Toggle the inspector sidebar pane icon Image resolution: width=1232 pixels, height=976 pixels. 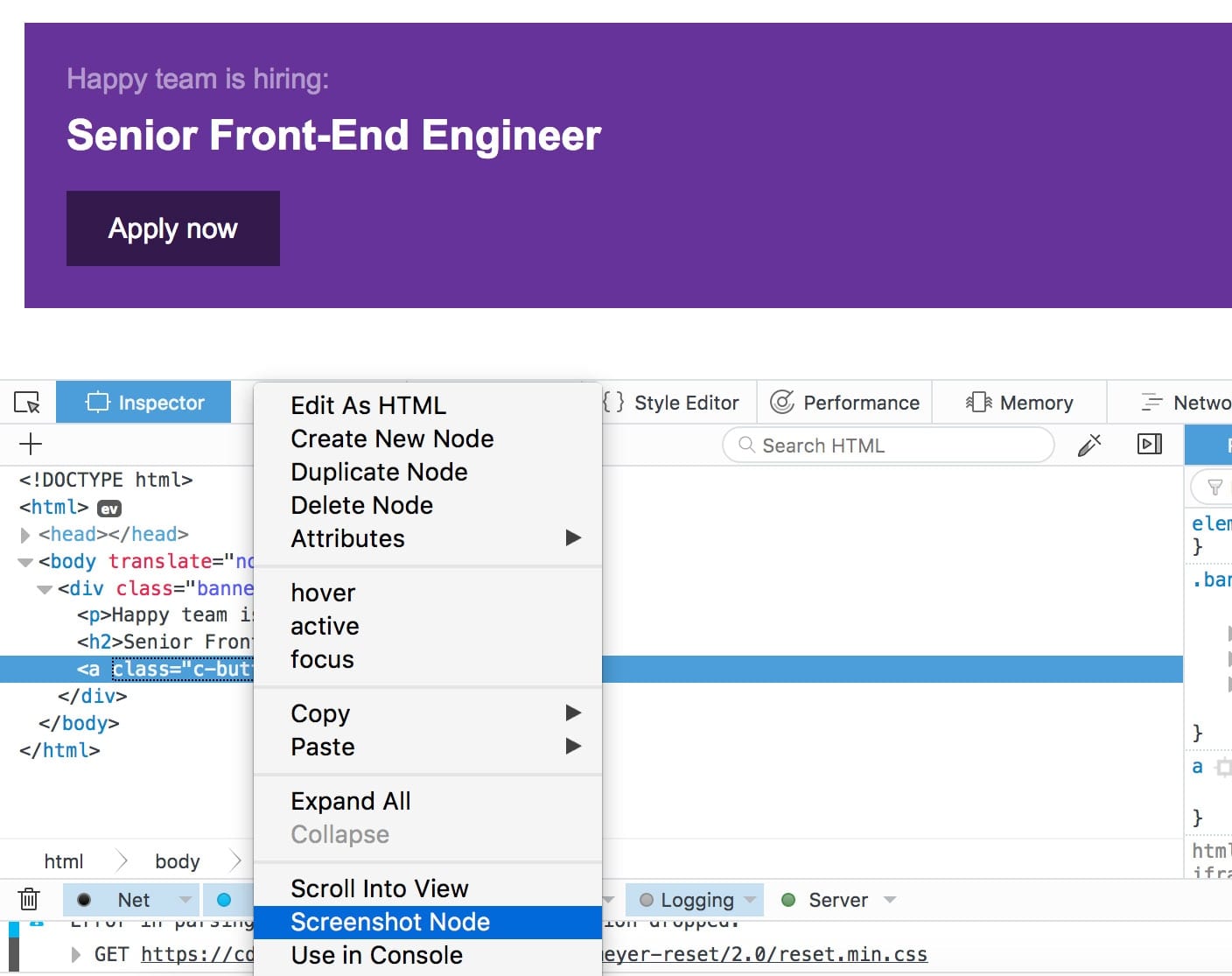pos(1150,445)
